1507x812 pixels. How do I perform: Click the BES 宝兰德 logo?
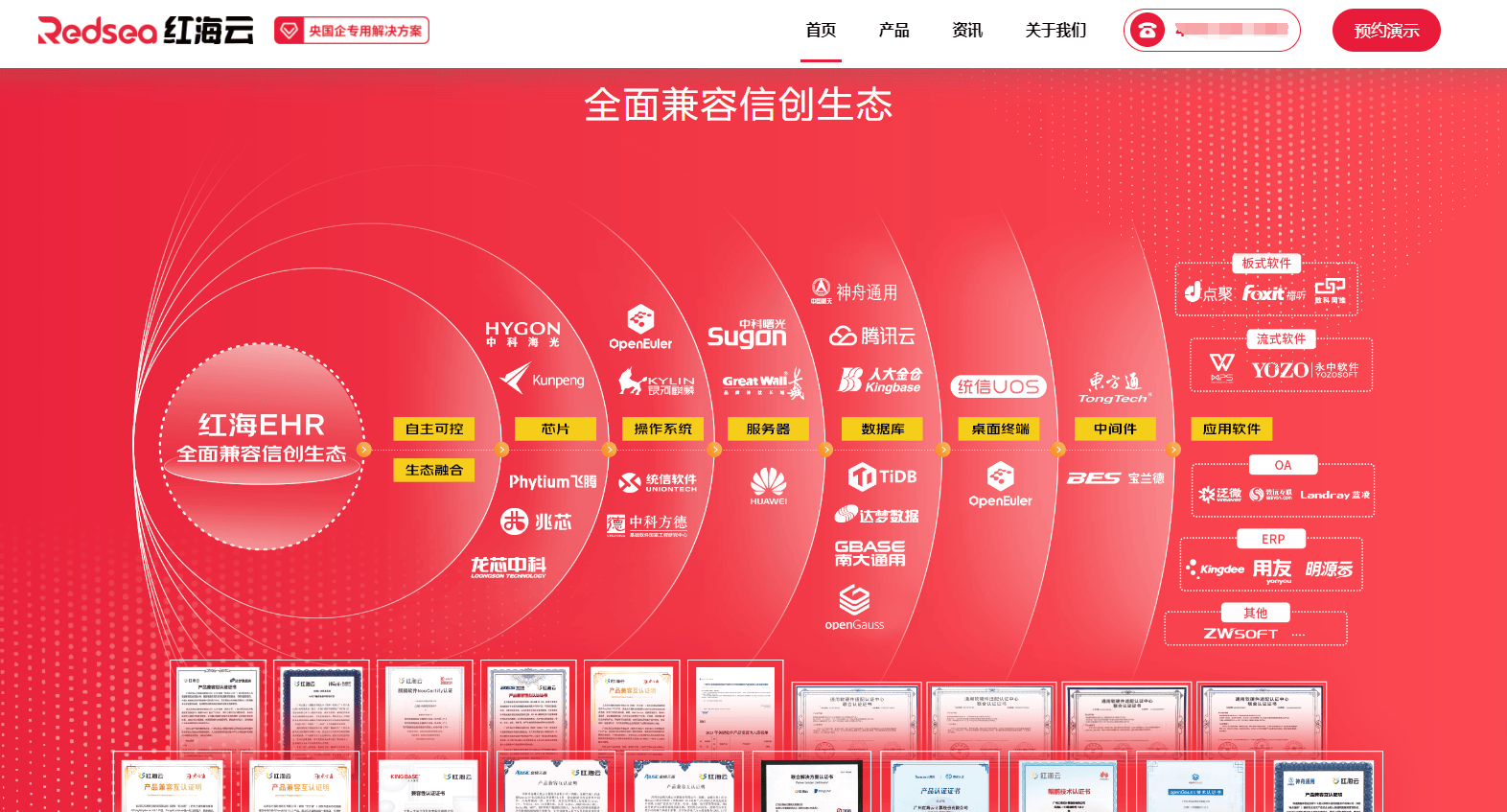coord(1116,477)
